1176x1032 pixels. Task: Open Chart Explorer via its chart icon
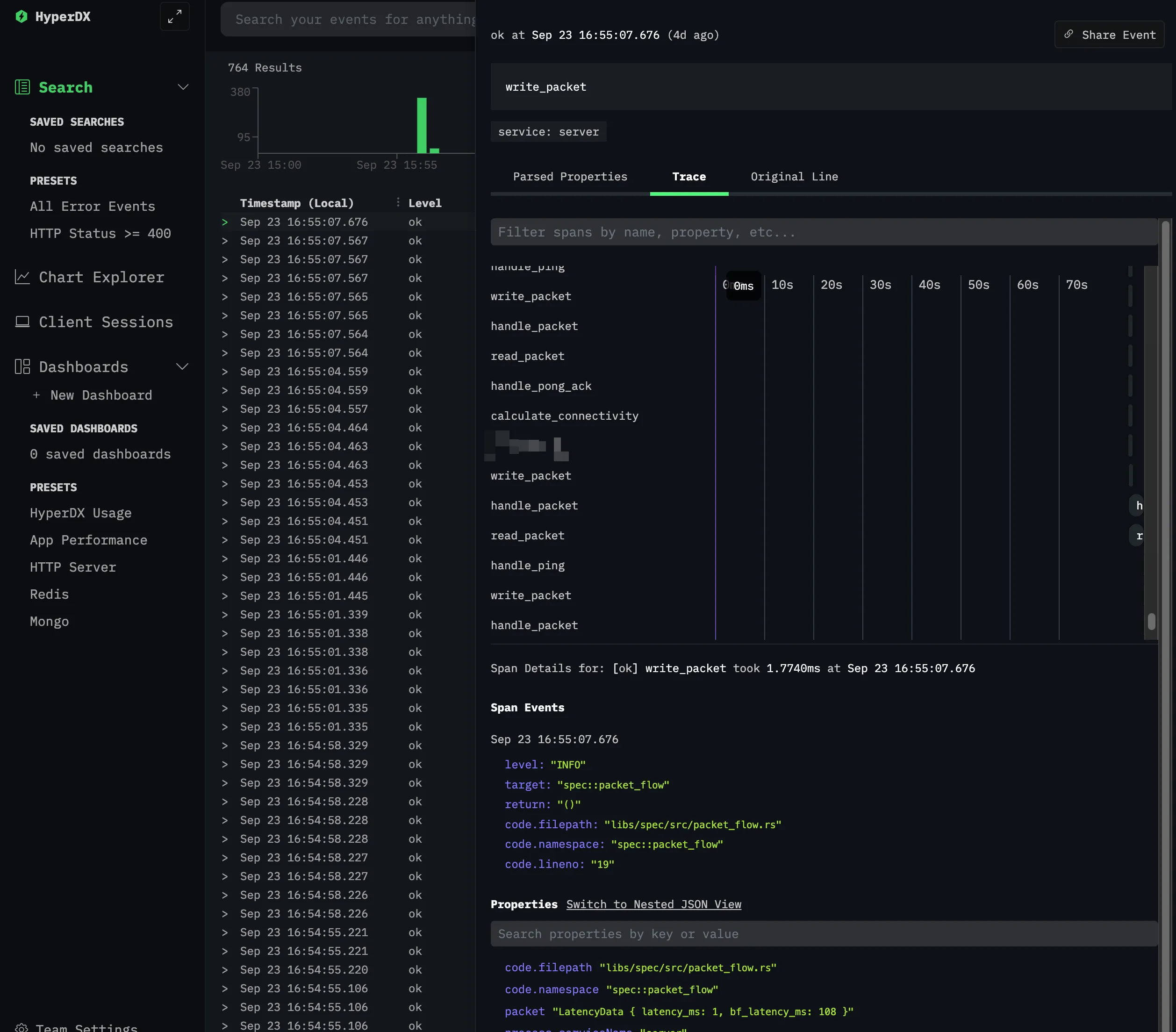tap(22, 277)
